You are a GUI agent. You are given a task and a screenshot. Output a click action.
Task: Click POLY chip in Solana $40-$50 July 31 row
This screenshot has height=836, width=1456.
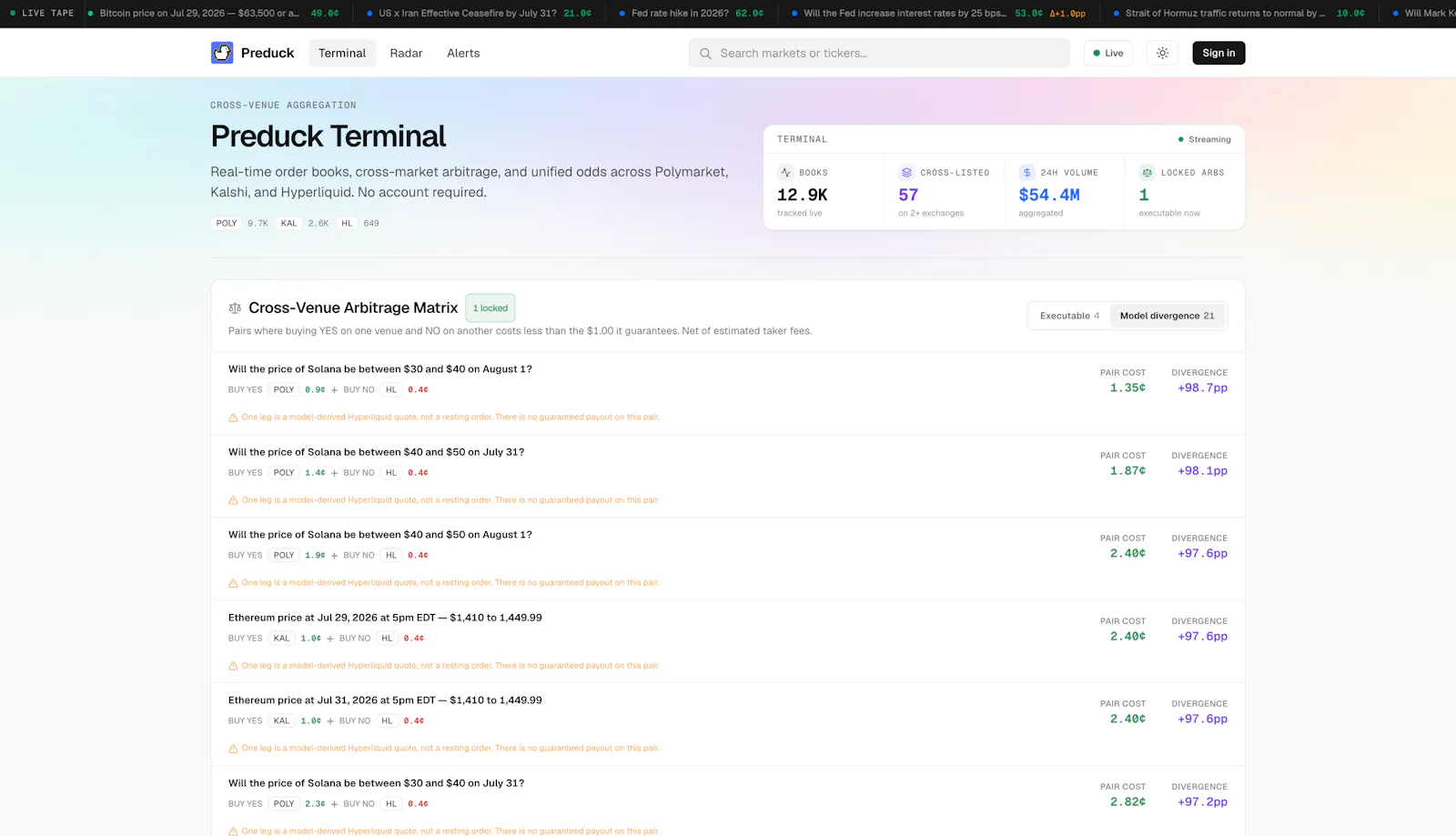click(x=284, y=473)
